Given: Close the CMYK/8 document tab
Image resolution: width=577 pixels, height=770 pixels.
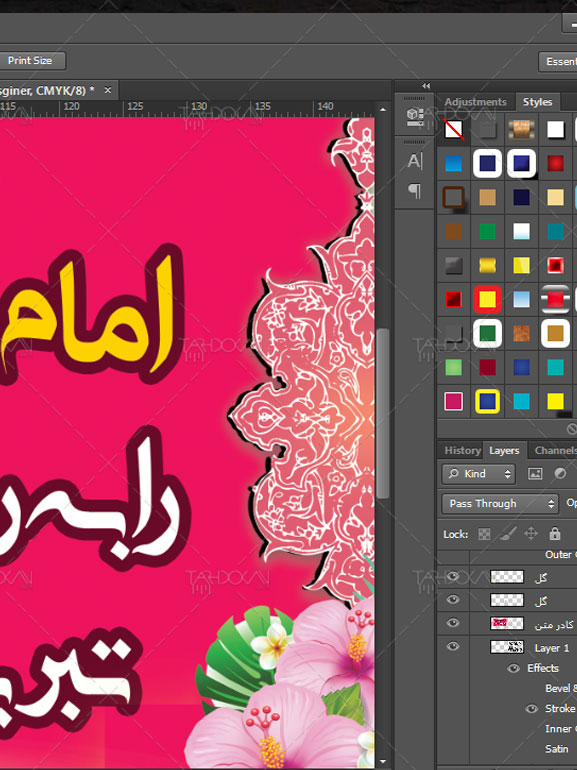Looking at the screenshot, I should coord(108,90).
